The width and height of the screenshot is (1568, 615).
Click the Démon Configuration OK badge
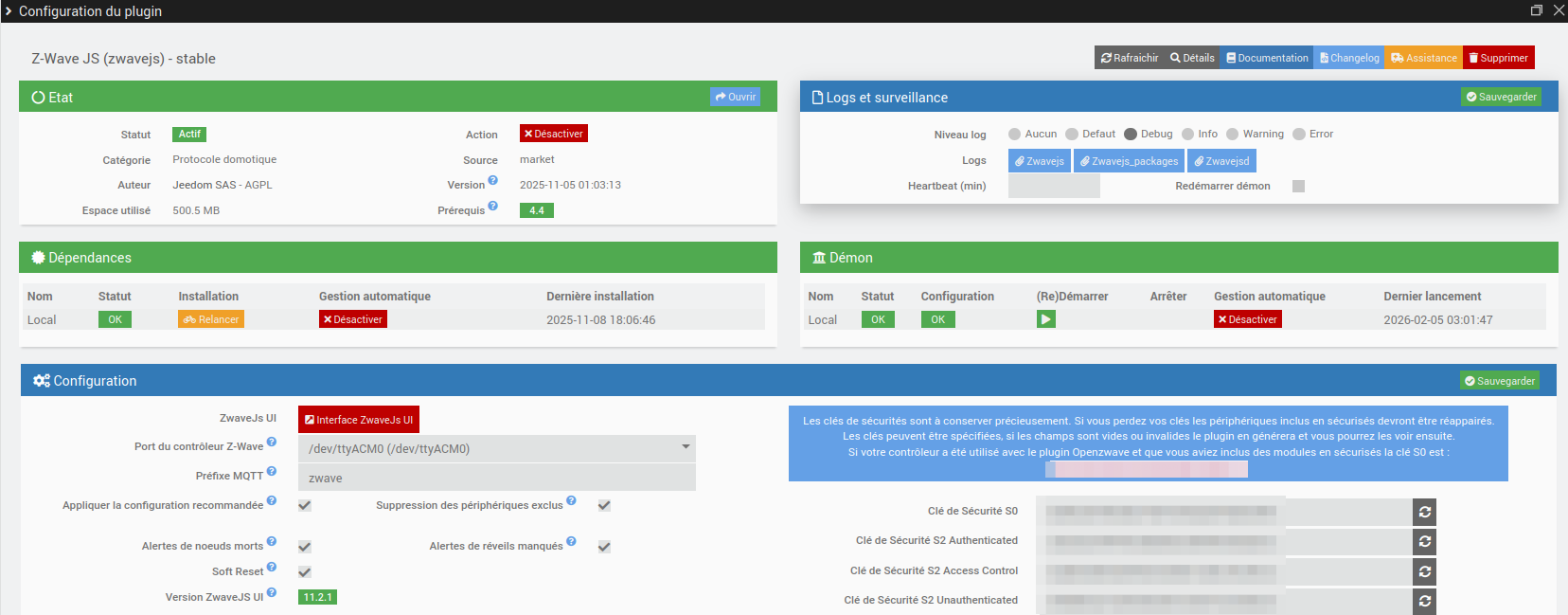tap(937, 319)
